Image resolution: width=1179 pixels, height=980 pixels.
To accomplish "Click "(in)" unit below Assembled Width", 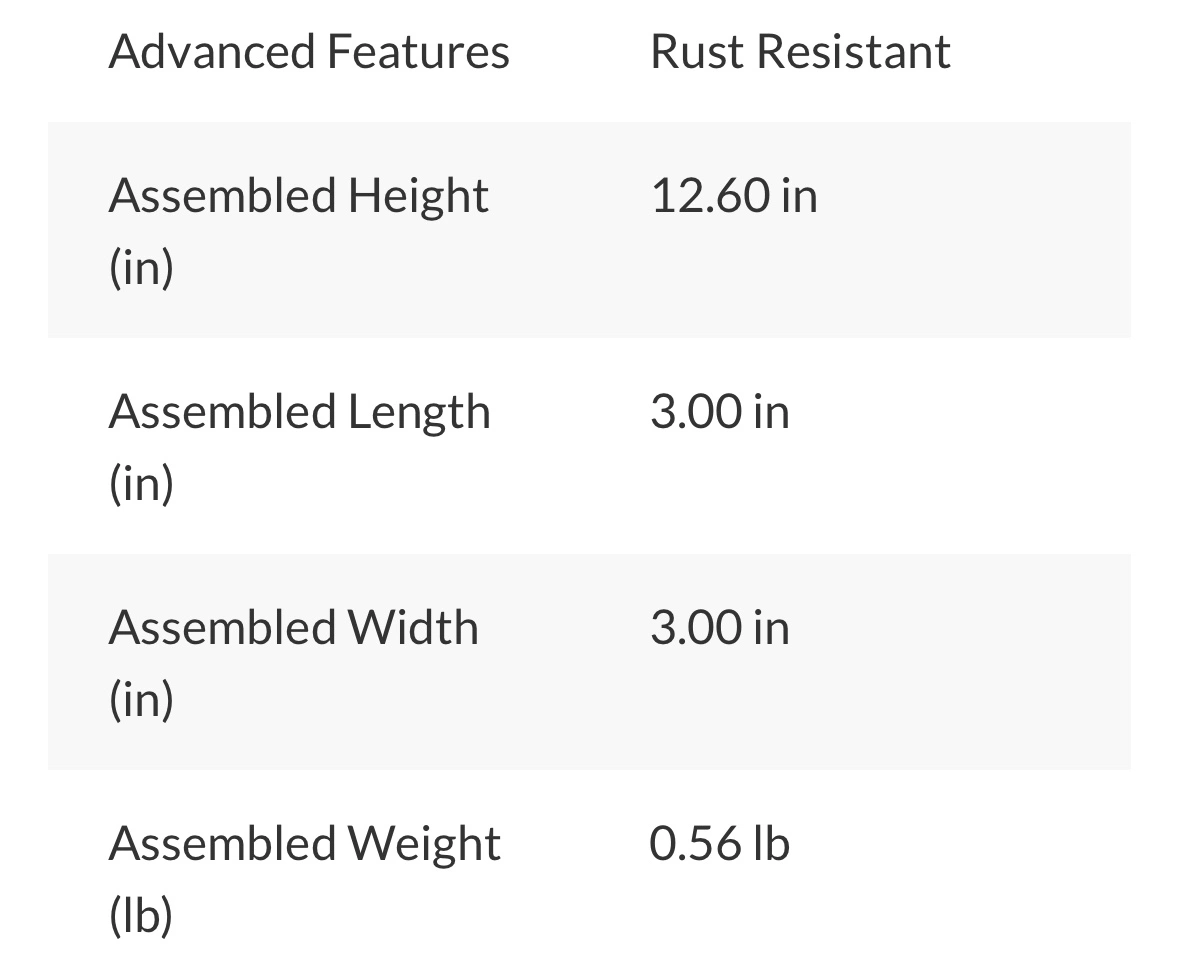I will click(141, 700).
